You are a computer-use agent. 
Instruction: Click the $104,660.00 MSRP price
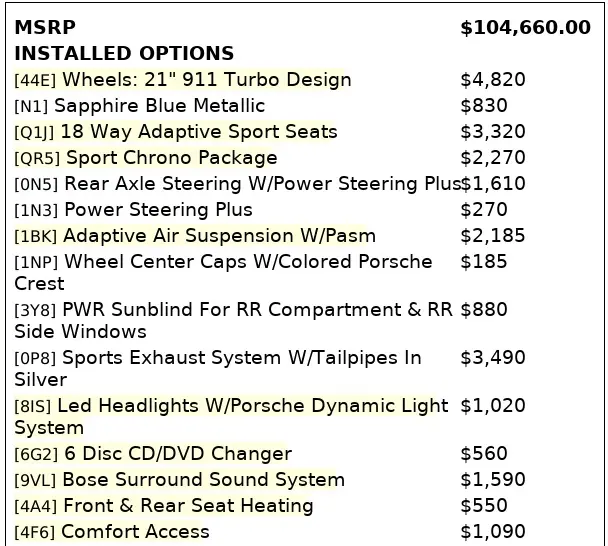[x=525, y=28]
